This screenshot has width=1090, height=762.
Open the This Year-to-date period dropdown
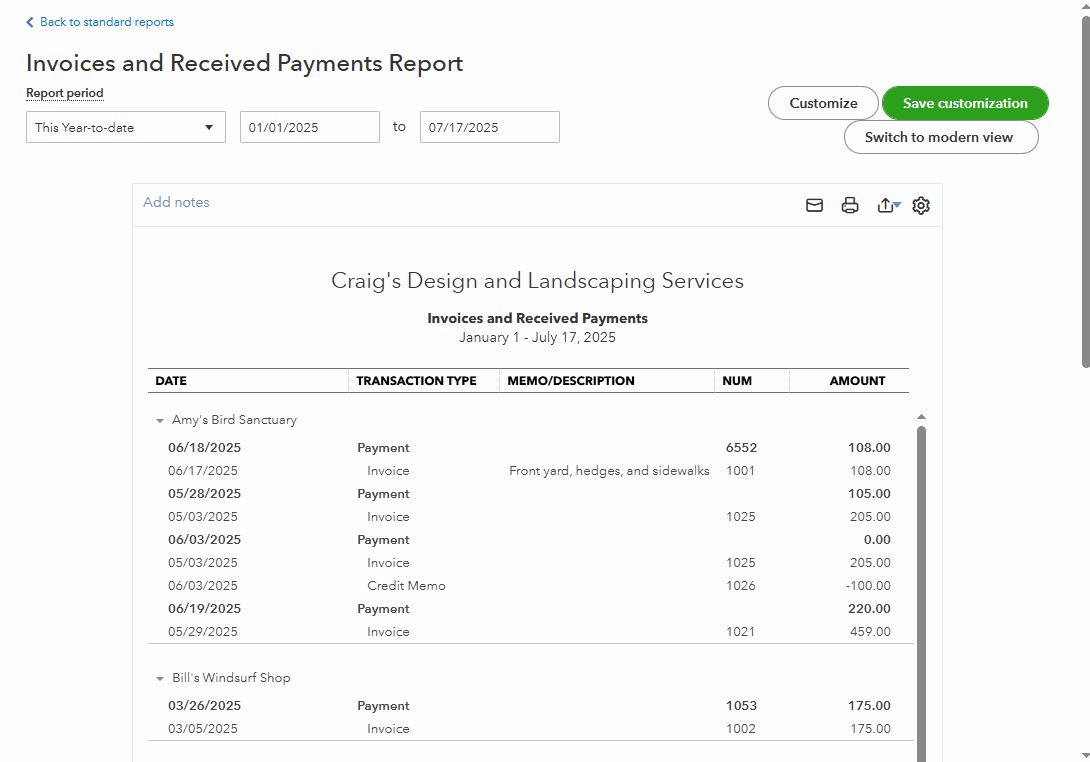click(x=126, y=127)
